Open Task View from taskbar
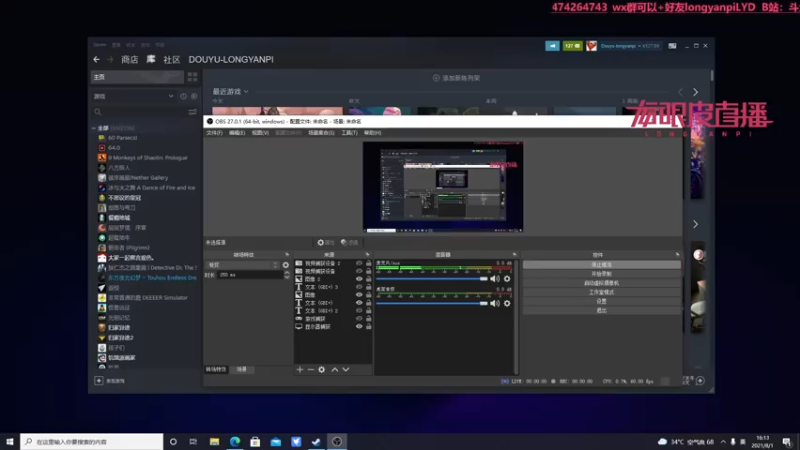Image resolution: width=800 pixels, height=450 pixels. [x=193, y=441]
